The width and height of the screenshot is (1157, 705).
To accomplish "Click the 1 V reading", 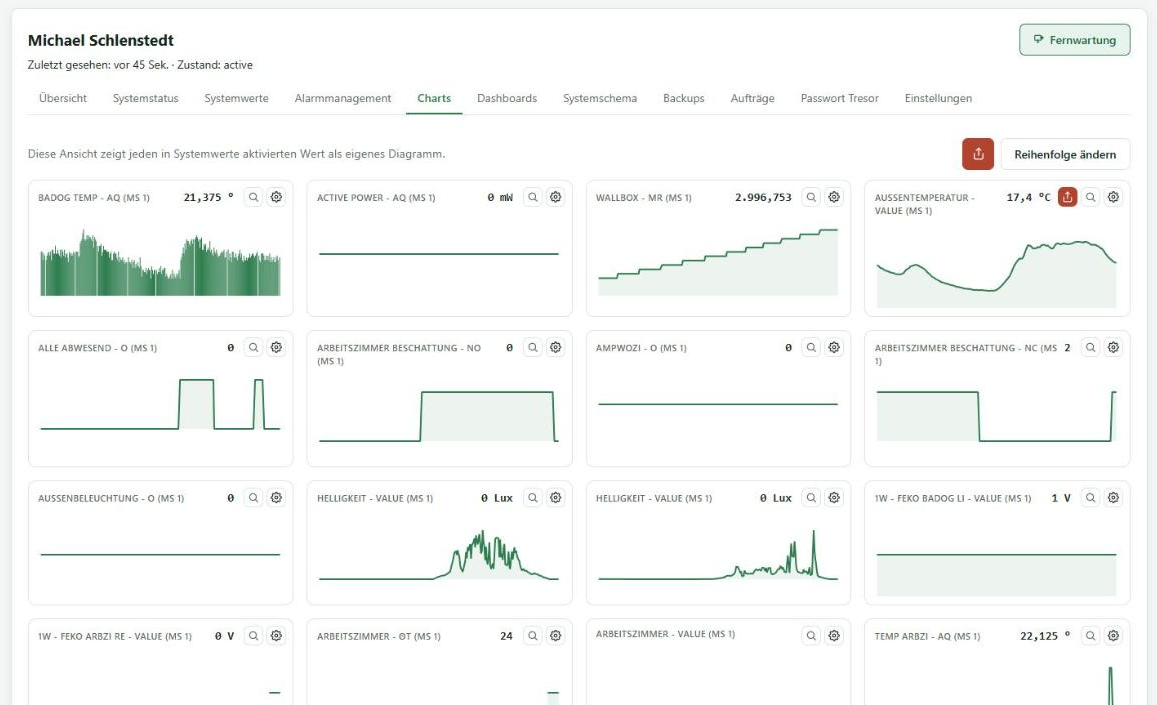I will tap(1061, 498).
